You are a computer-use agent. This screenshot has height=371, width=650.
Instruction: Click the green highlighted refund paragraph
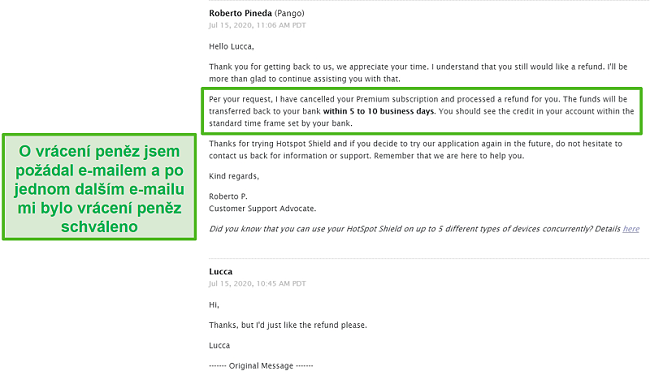(422, 111)
